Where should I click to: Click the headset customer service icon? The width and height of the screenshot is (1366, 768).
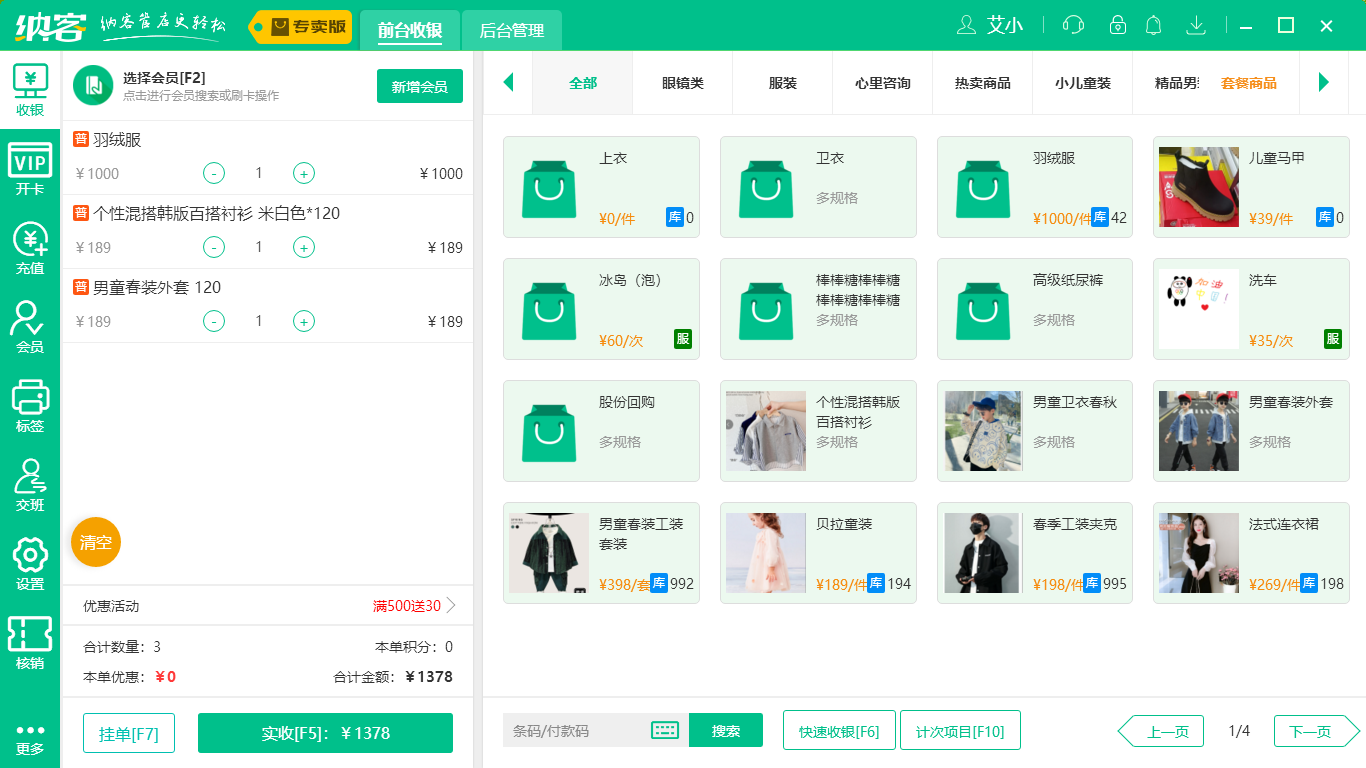(x=1072, y=25)
